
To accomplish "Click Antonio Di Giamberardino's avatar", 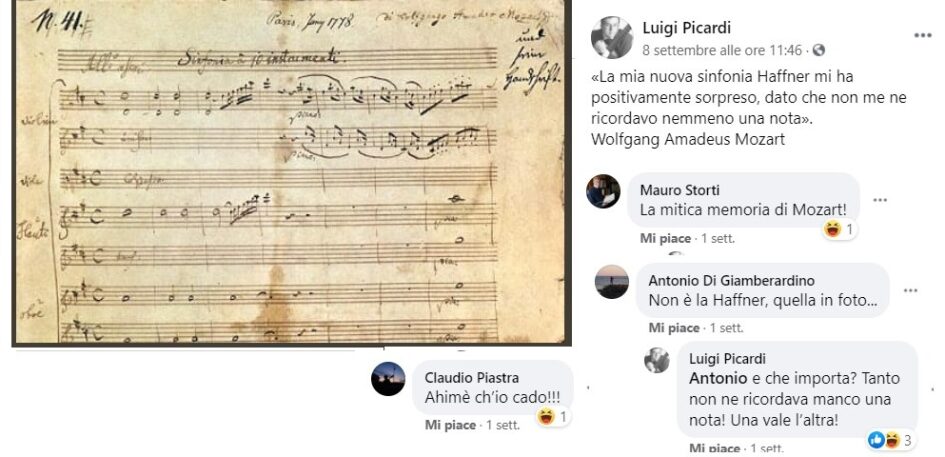I will (x=612, y=282).
